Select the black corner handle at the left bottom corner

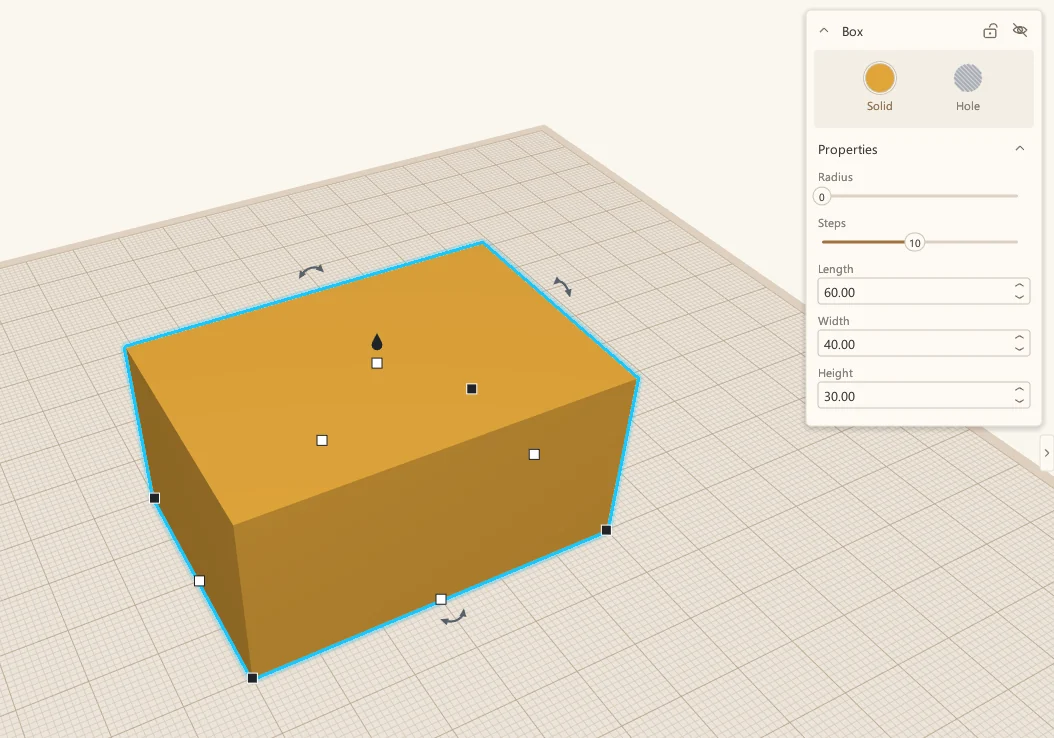155,498
